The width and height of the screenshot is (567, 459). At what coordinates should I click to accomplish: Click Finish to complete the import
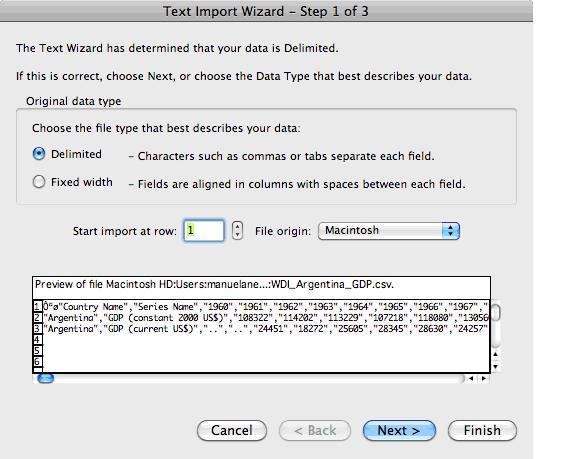click(x=482, y=430)
